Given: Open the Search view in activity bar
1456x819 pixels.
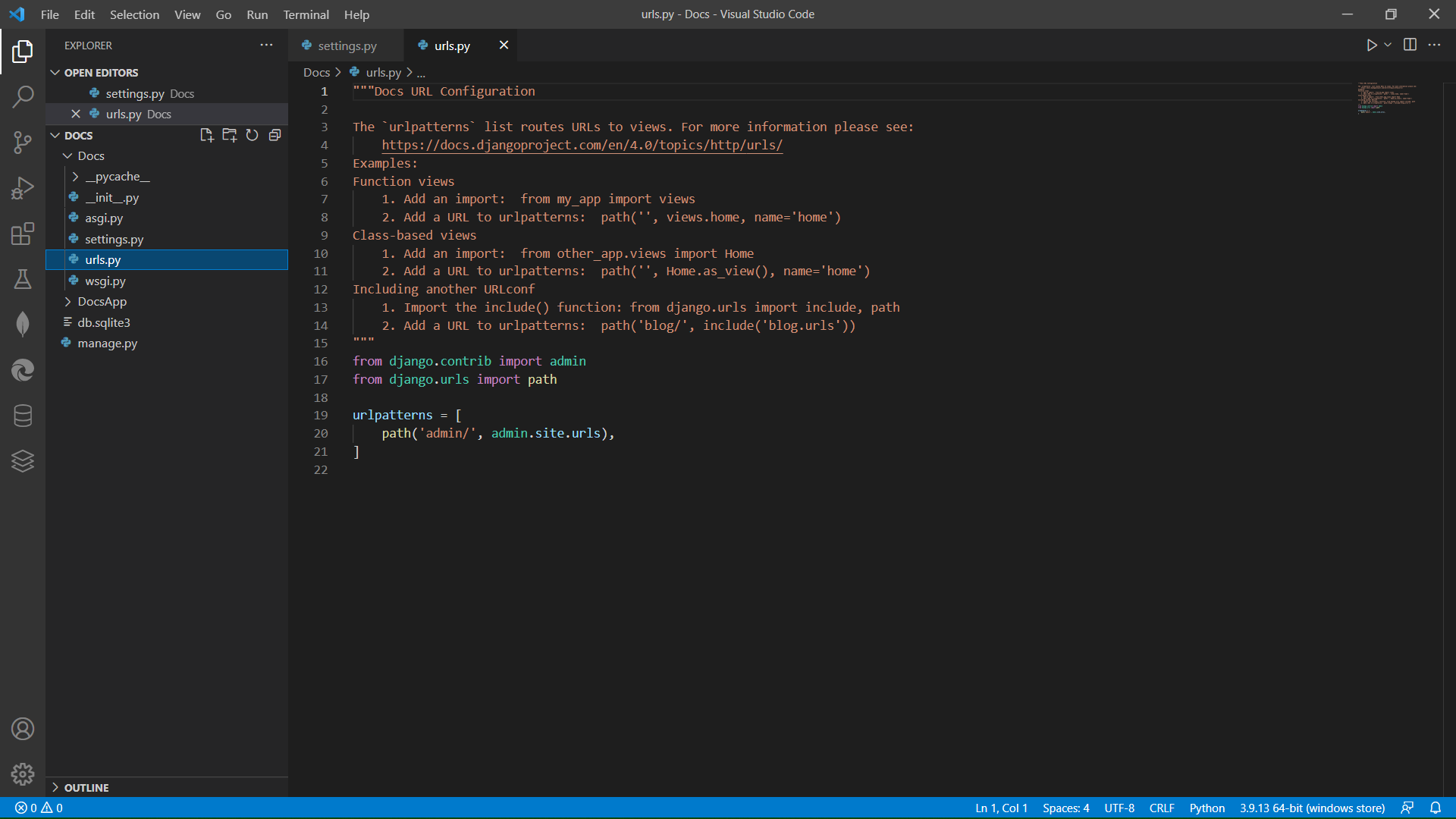Looking at the screenshot, I should [x=23, y=97].
